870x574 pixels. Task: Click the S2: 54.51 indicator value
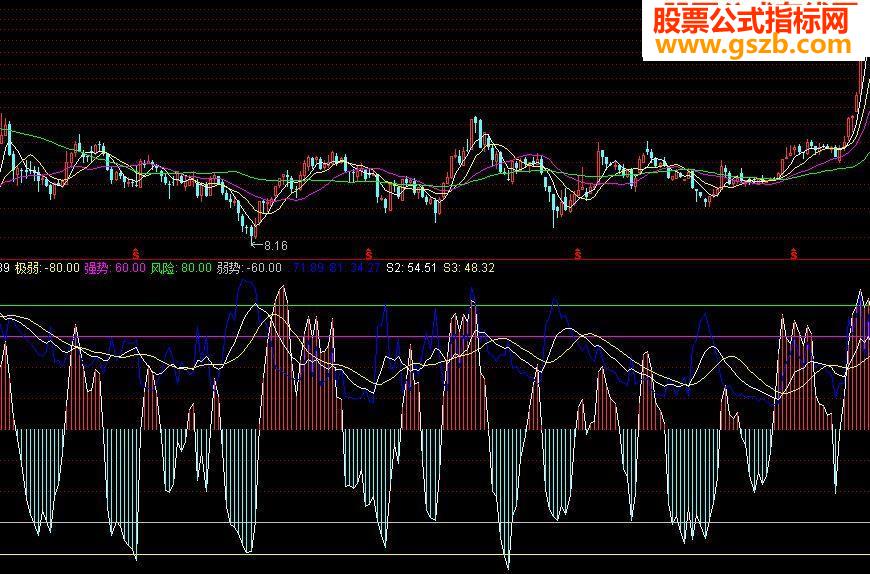[411, 268]
